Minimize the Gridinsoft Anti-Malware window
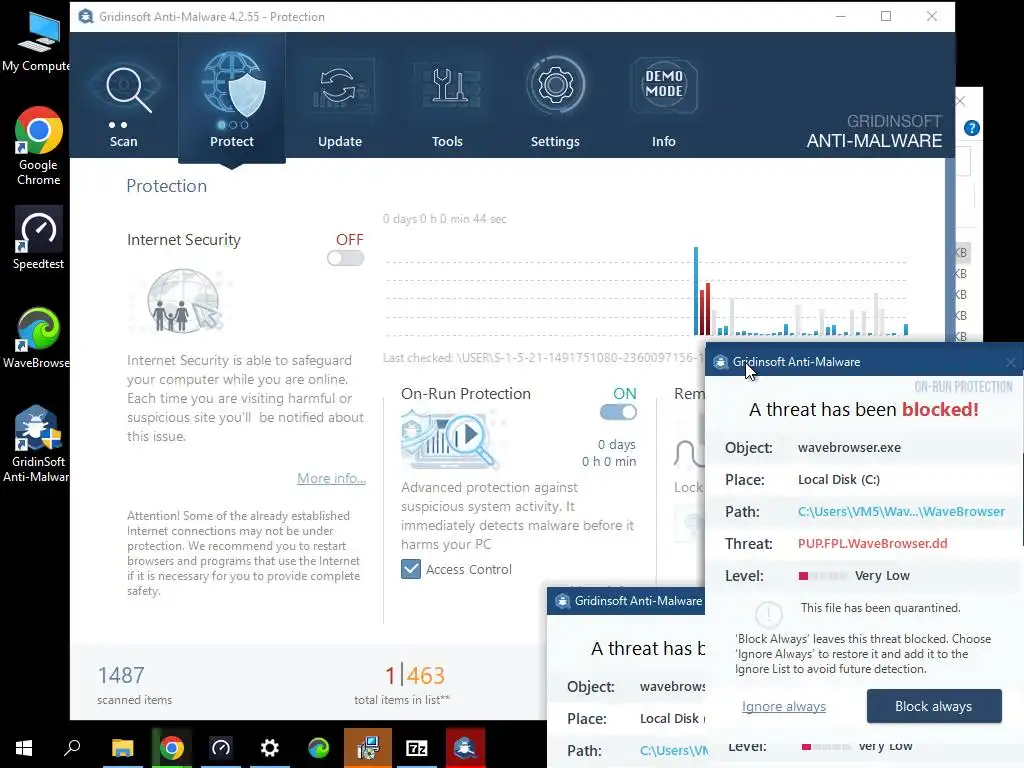 click(x=840, y=16)
